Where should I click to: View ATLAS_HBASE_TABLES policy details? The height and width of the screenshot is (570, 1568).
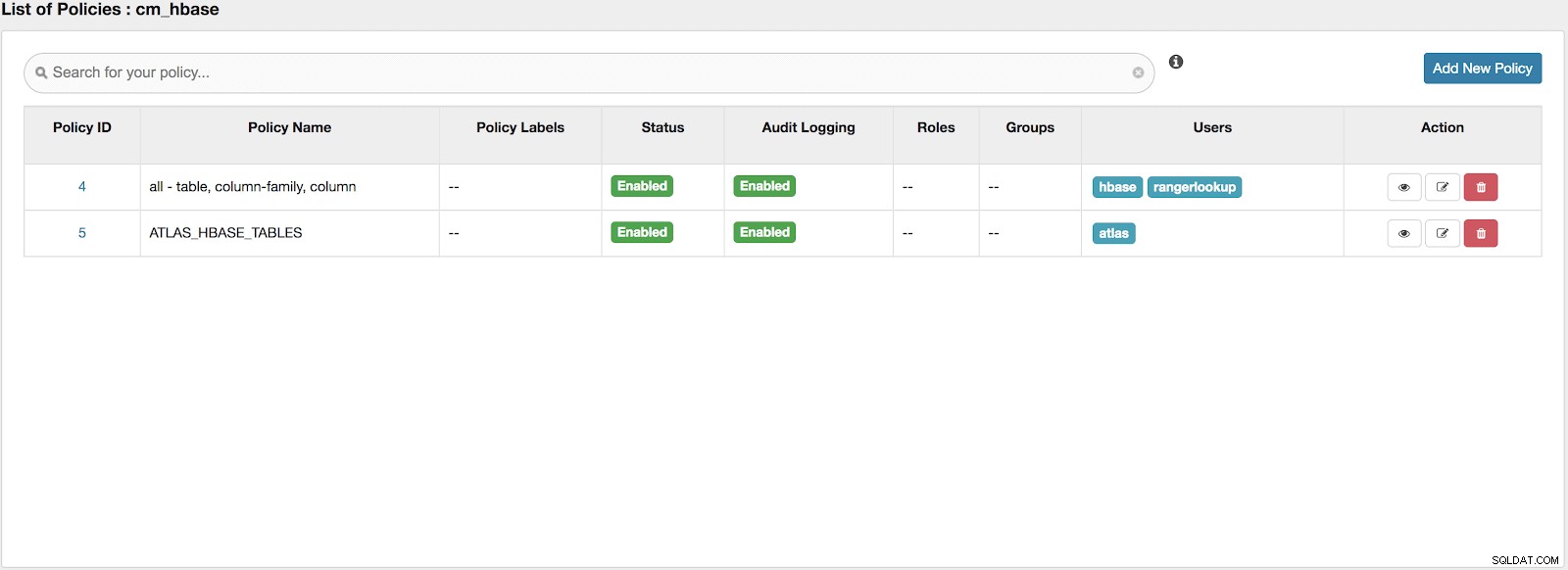(x=1403, y=233)
